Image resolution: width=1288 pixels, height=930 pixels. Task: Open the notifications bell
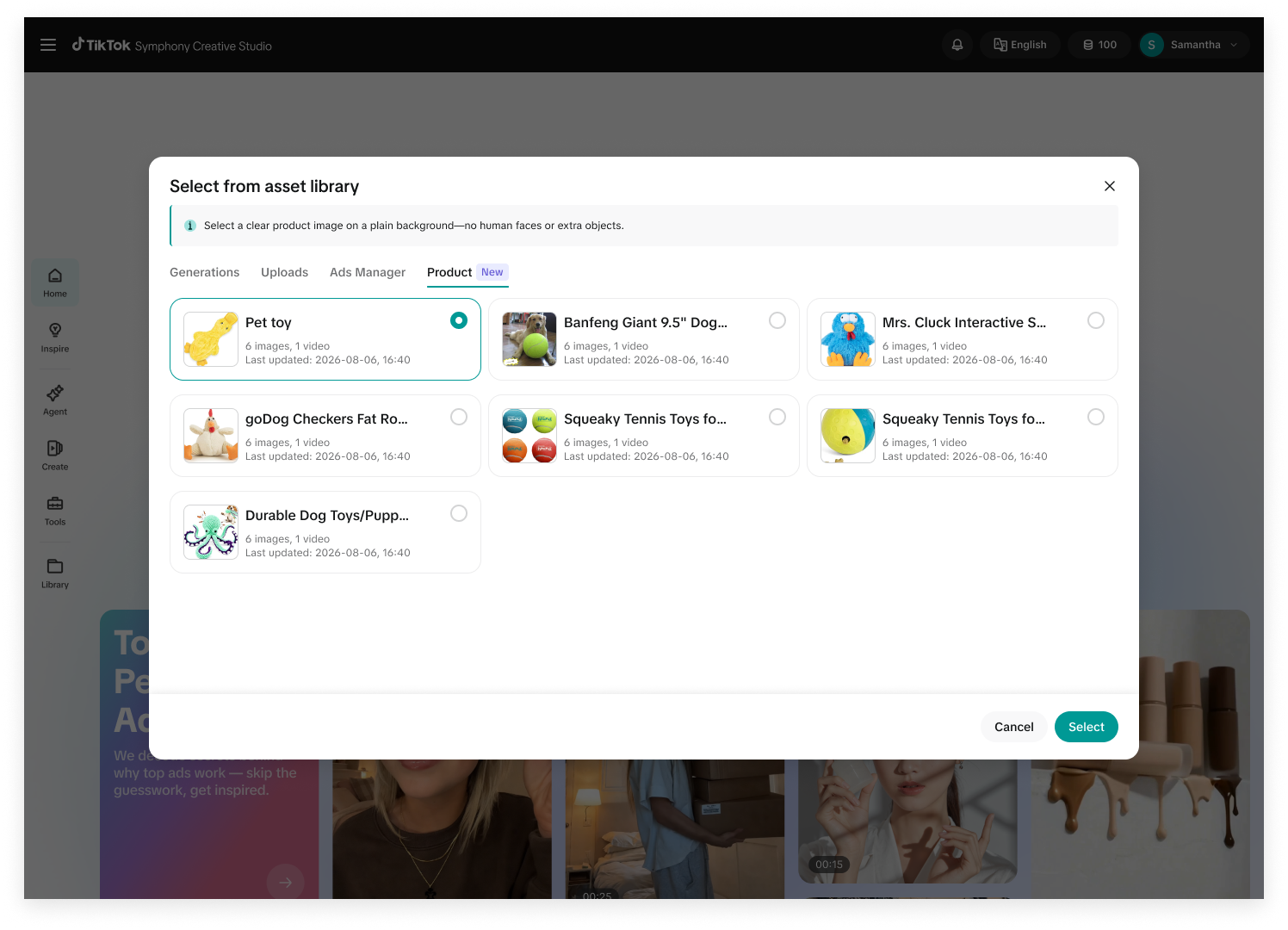[957, 45]
